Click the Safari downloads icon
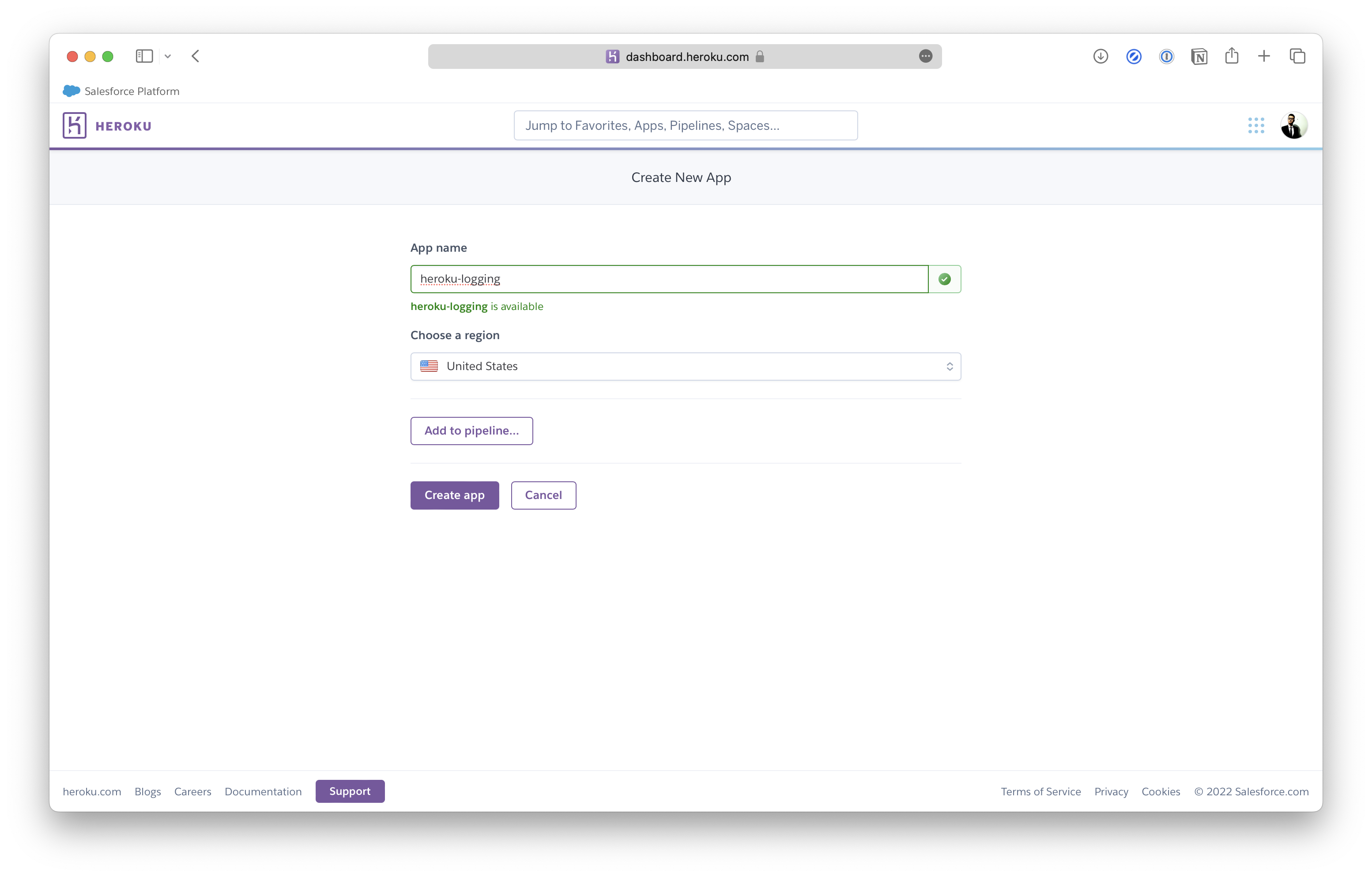Image resolution: width=1372 pixels, height=877 pixels. pos(1100,57)
